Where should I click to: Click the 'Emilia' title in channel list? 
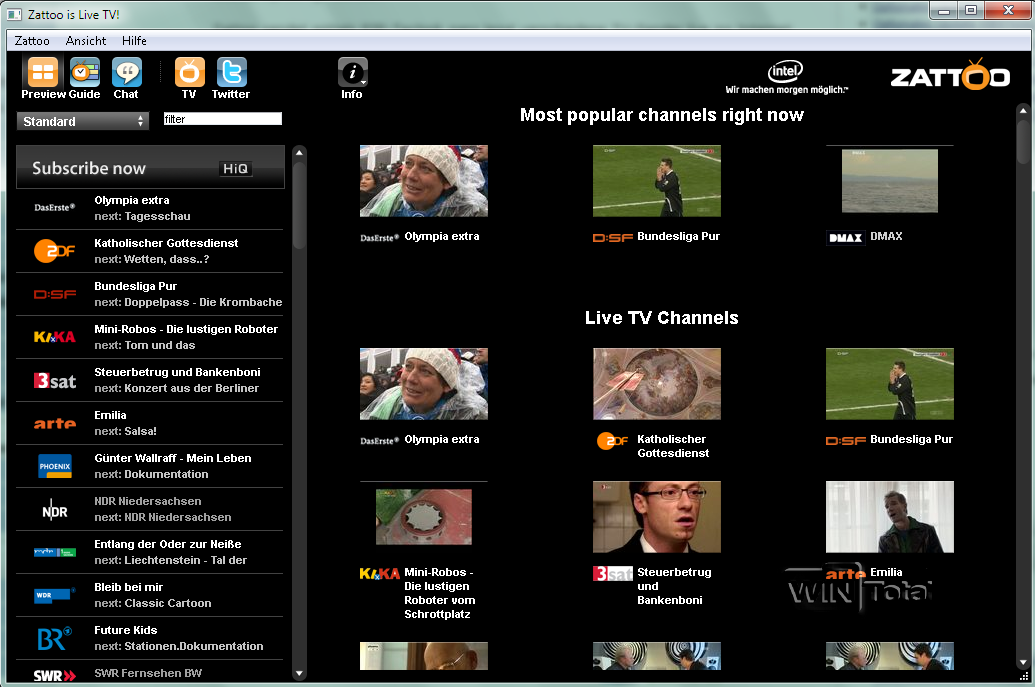pyautogui.click(x=110, y=415)
